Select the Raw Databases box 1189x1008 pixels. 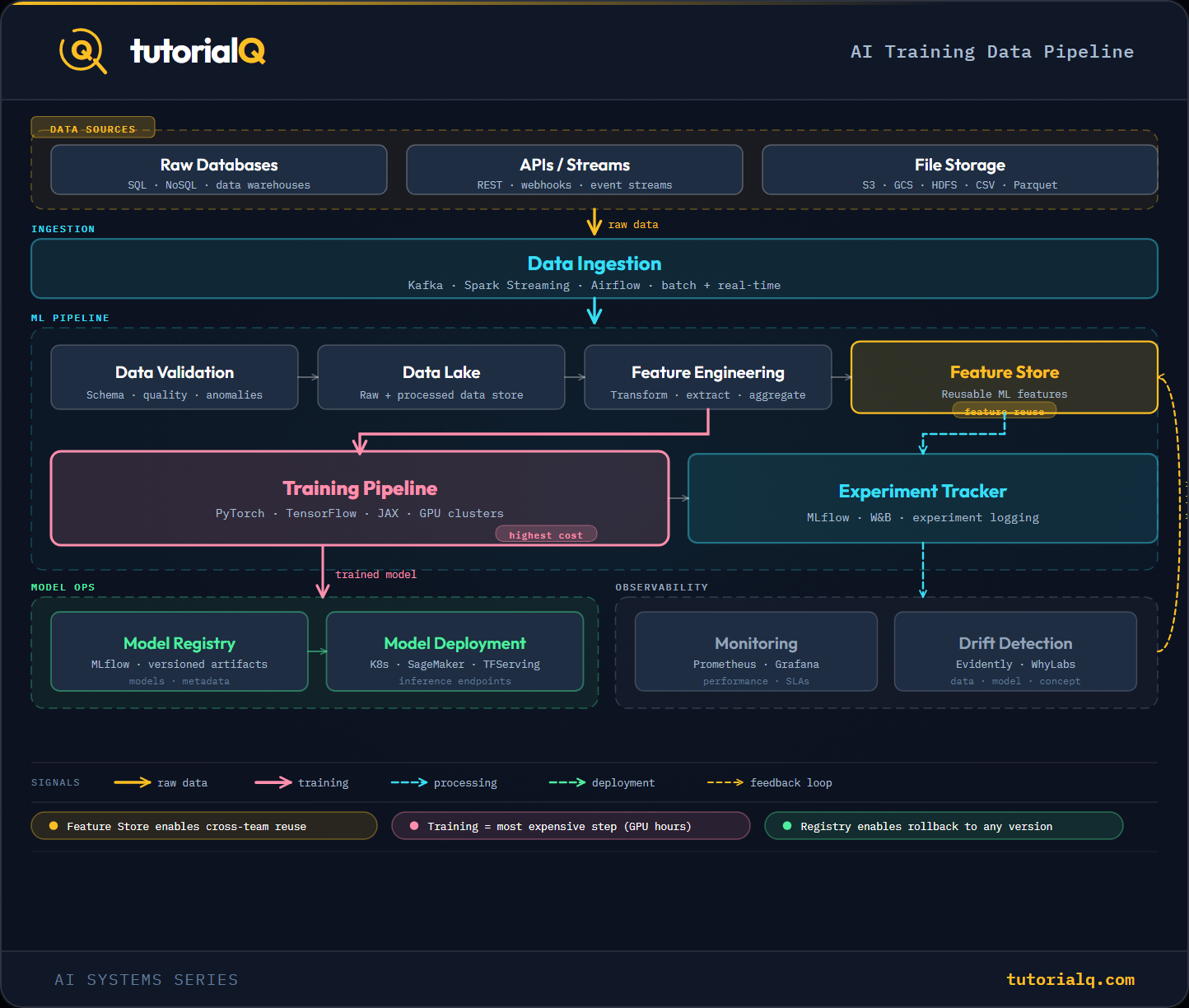click(219, 170)
